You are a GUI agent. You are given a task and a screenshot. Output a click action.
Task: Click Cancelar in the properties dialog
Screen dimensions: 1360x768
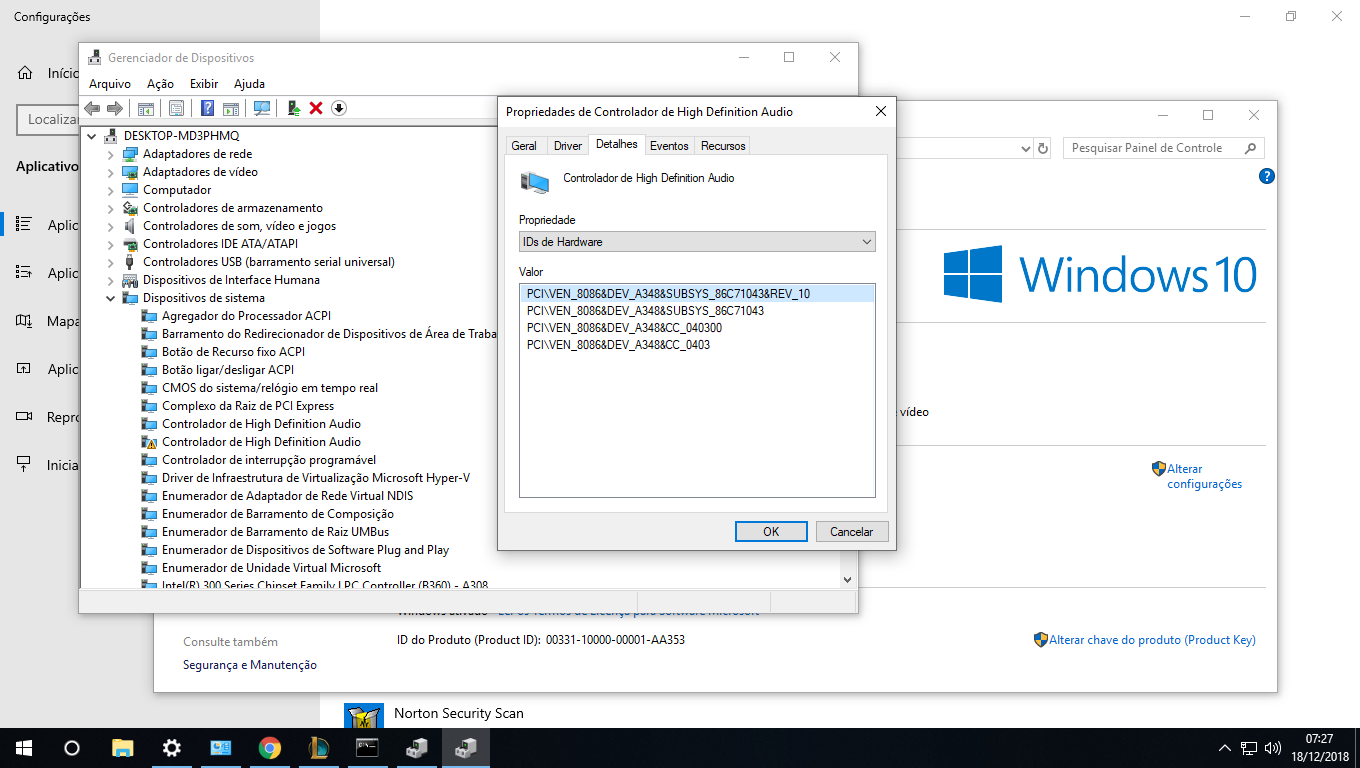(x=852, y=532)
